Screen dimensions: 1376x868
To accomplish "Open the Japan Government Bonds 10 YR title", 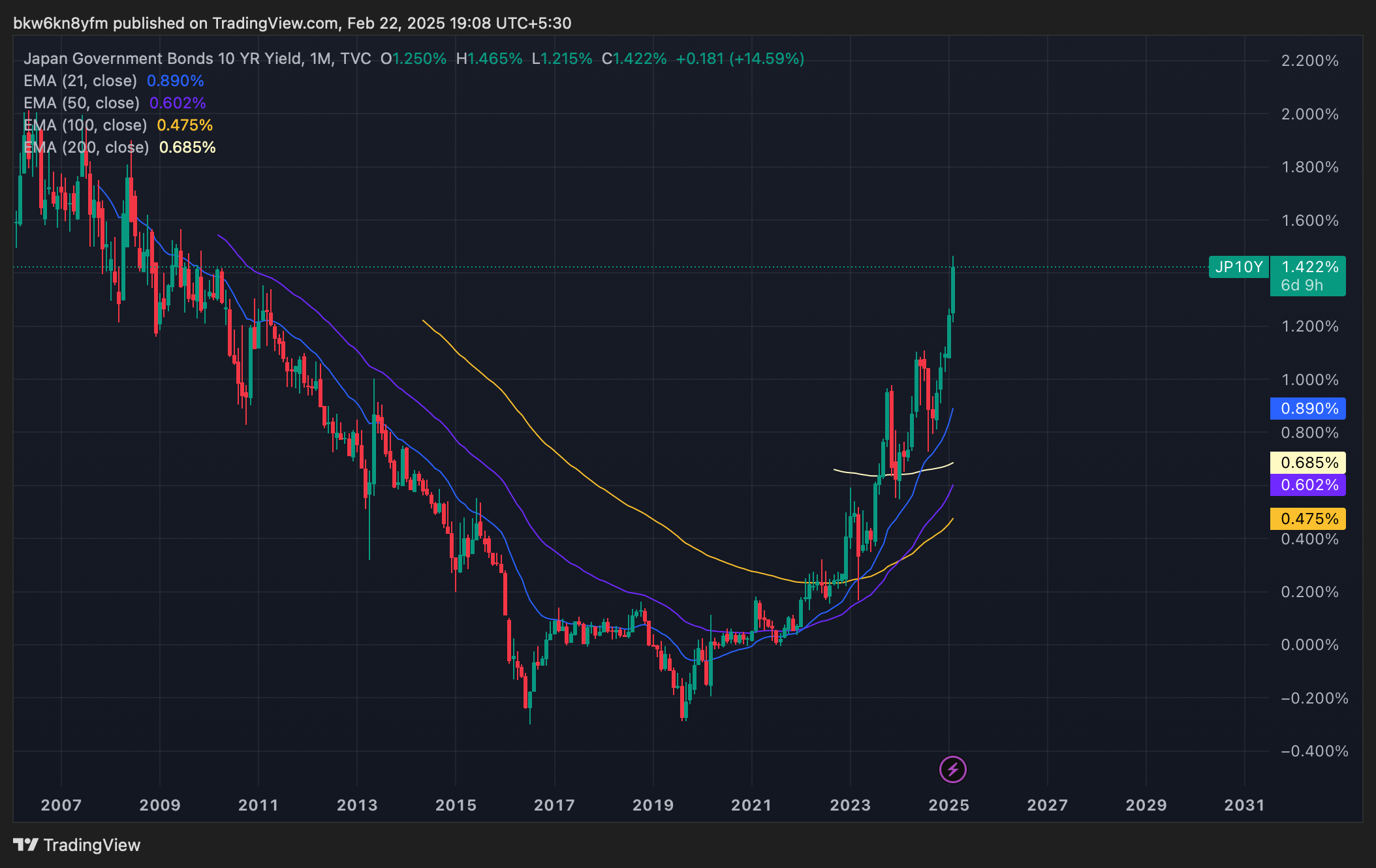I will (x=163, y=59).
